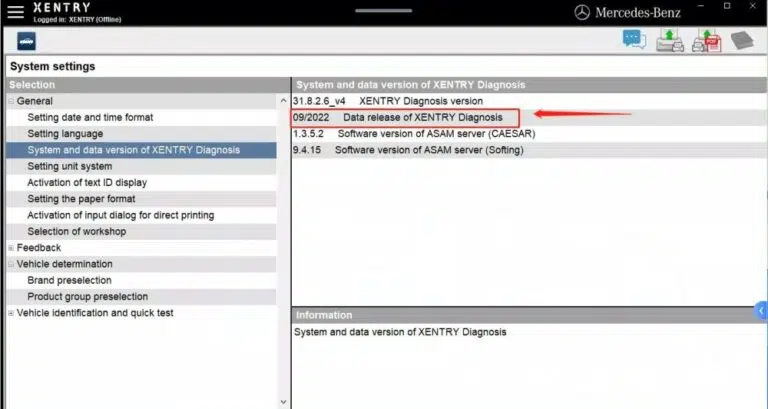The width and height of the screenshot is (768, 409).
Task: Select Activation of text ID display
Action: [87, 183]
